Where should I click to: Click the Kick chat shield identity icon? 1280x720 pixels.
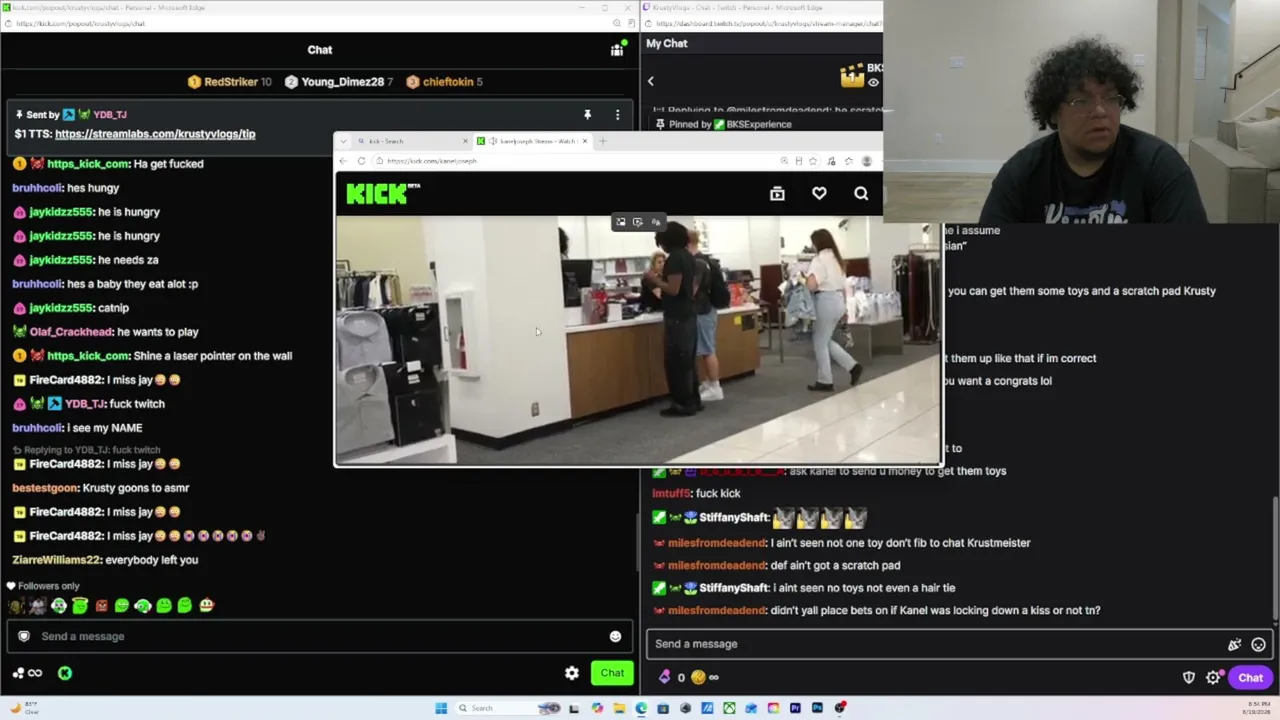click(24, 636)
